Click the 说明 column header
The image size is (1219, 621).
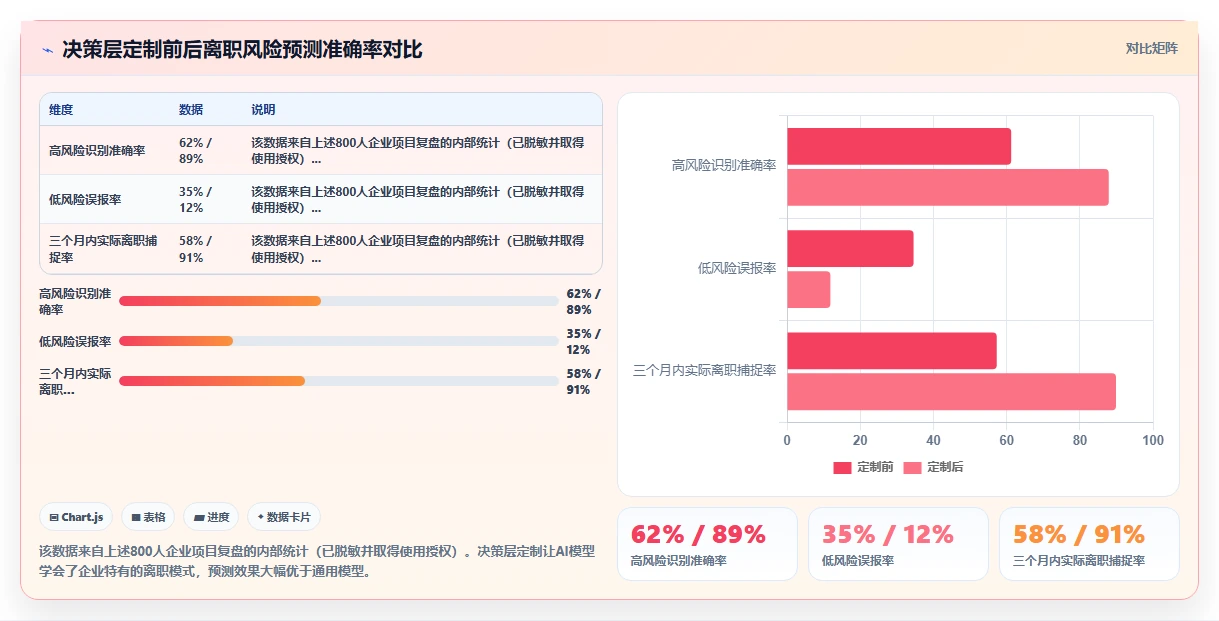tap(263, 110)
